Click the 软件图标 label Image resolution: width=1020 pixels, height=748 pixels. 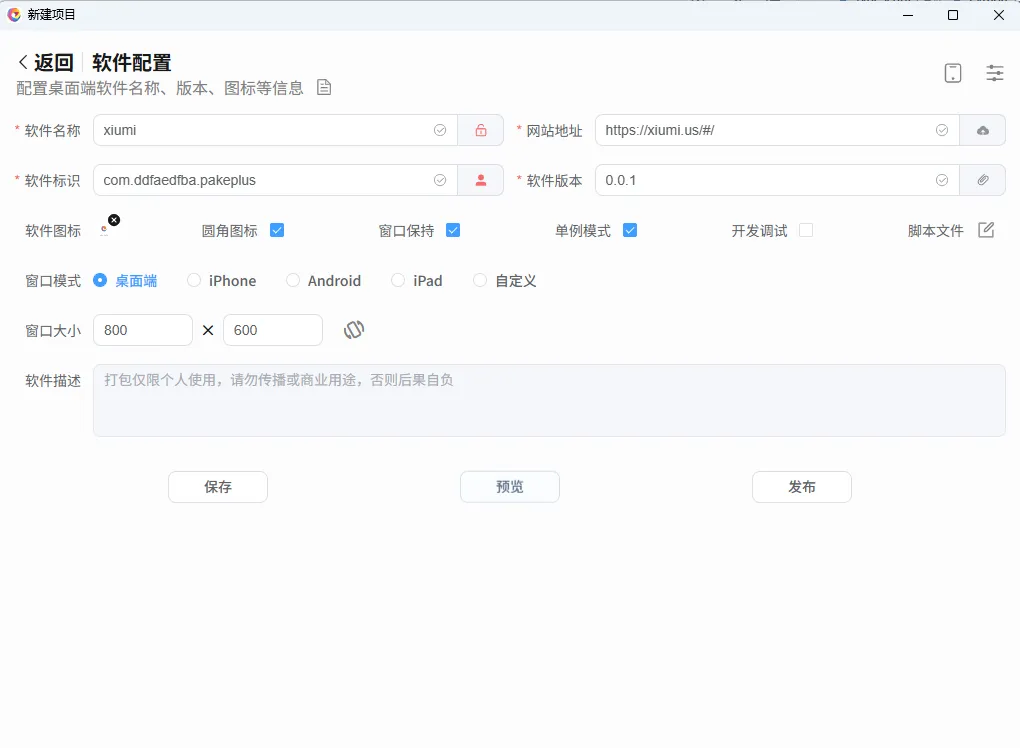[x=53, y=231]
